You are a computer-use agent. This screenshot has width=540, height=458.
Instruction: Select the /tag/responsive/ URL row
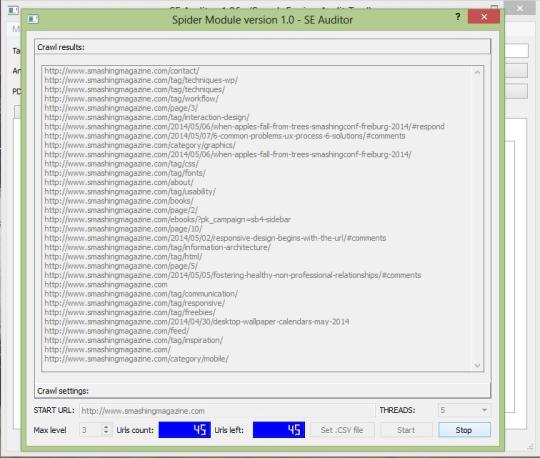(x=135, y=303)
